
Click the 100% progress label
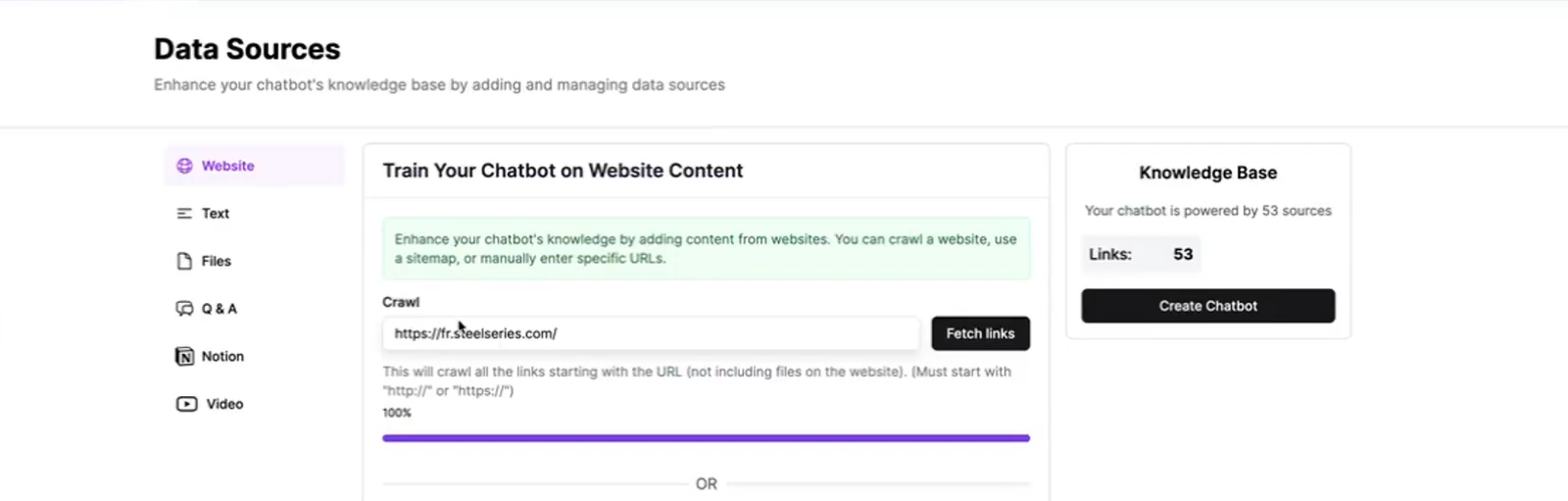tap(397, 413)
